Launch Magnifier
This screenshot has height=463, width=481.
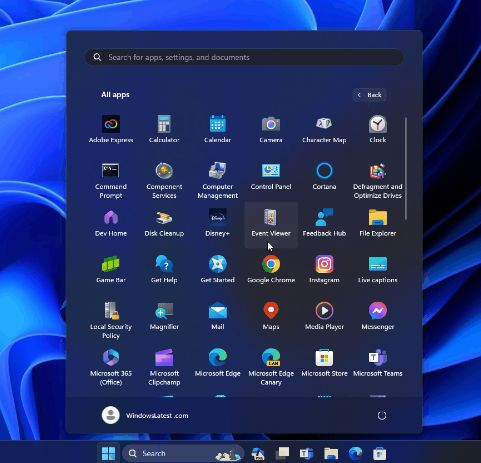click(x=164, y=317)
